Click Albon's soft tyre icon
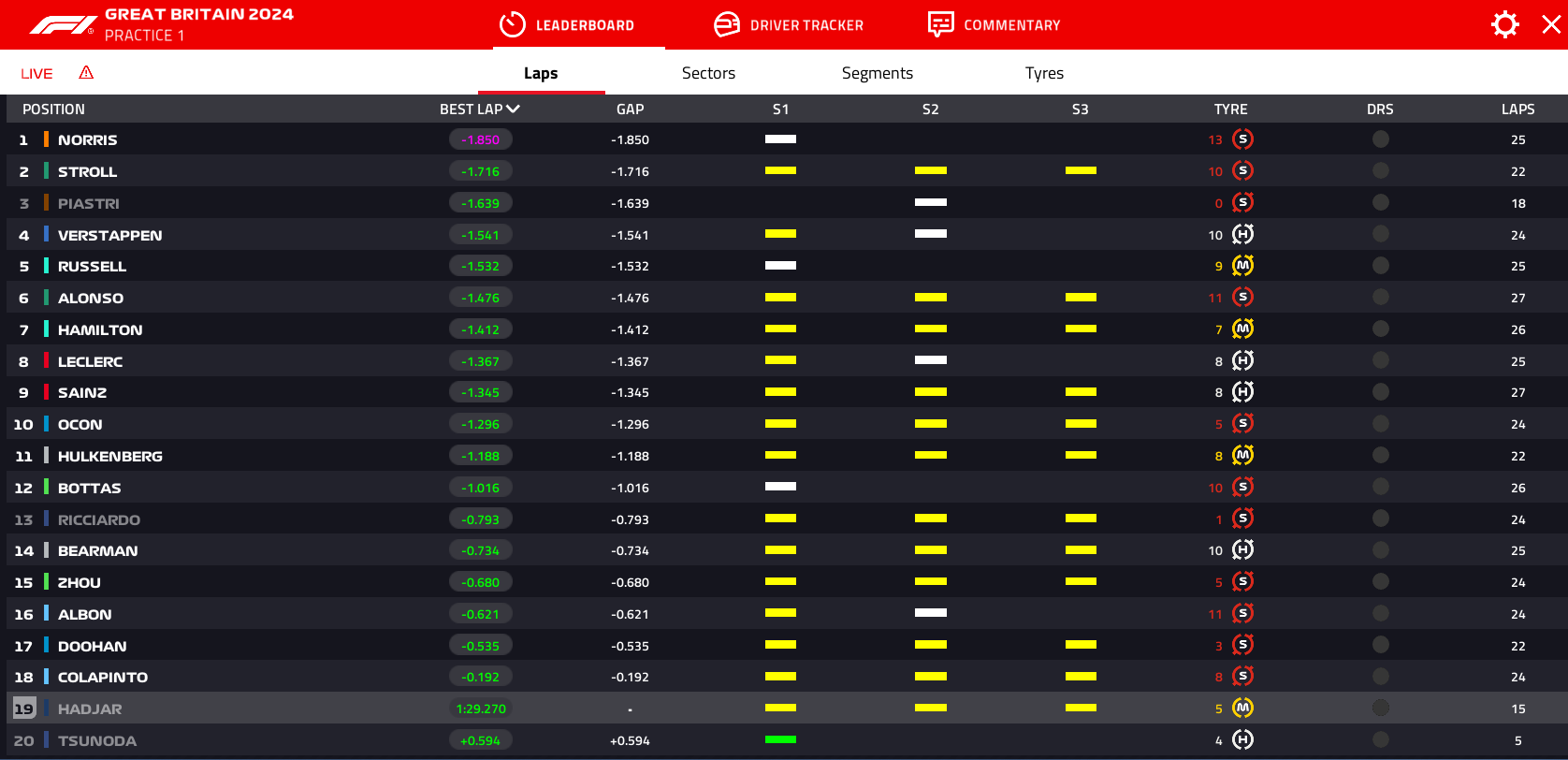This screenshot has width=1568, height=760. point(1242,614)
